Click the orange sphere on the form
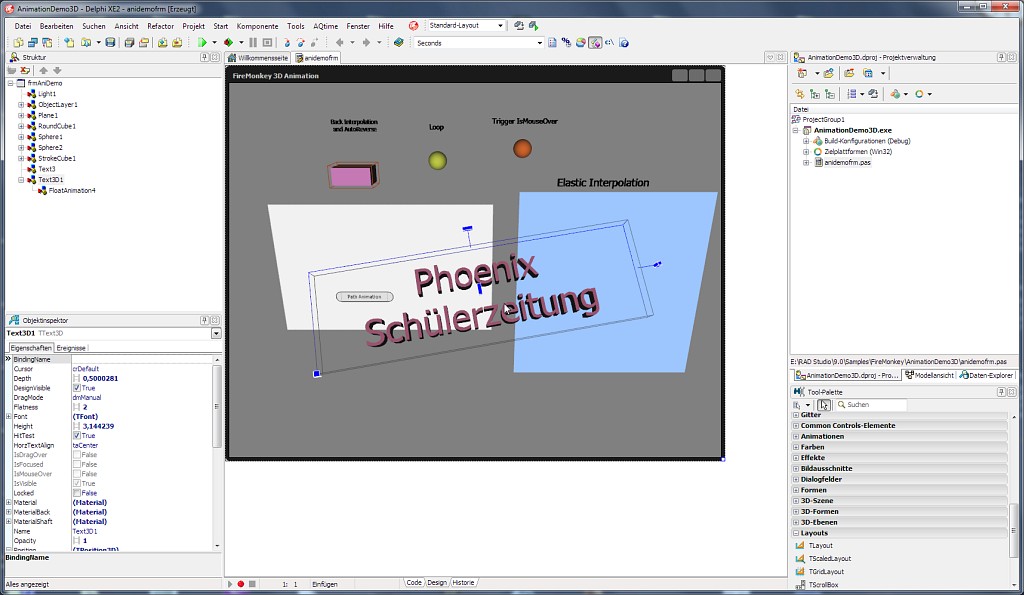The height and width of the screenshot is (595, 1024). tap(522, 149)
